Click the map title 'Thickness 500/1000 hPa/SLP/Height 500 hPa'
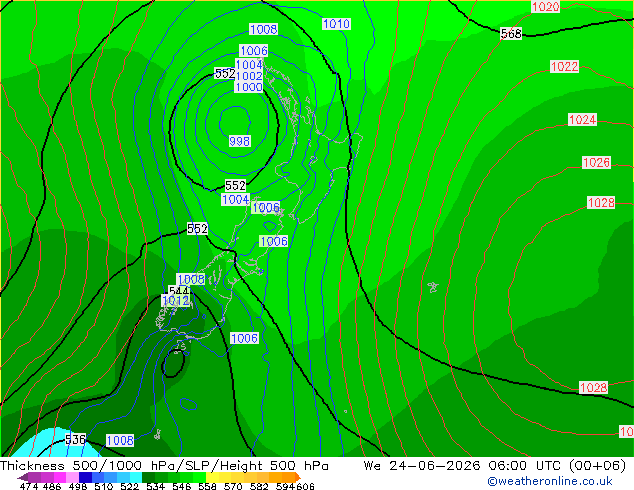This screenshot has height=490, width=634. [x=164, y=466]
